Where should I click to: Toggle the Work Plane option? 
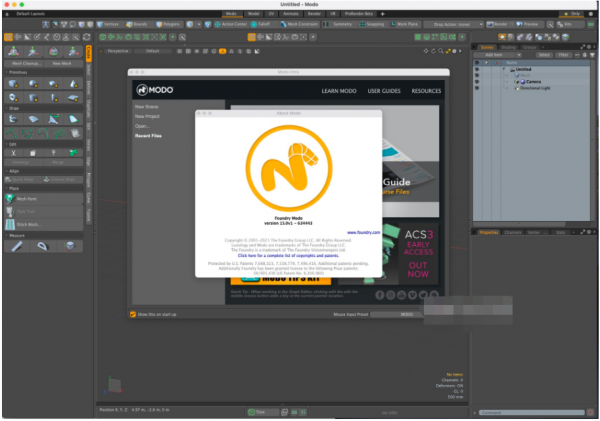(x=404, y=24)
